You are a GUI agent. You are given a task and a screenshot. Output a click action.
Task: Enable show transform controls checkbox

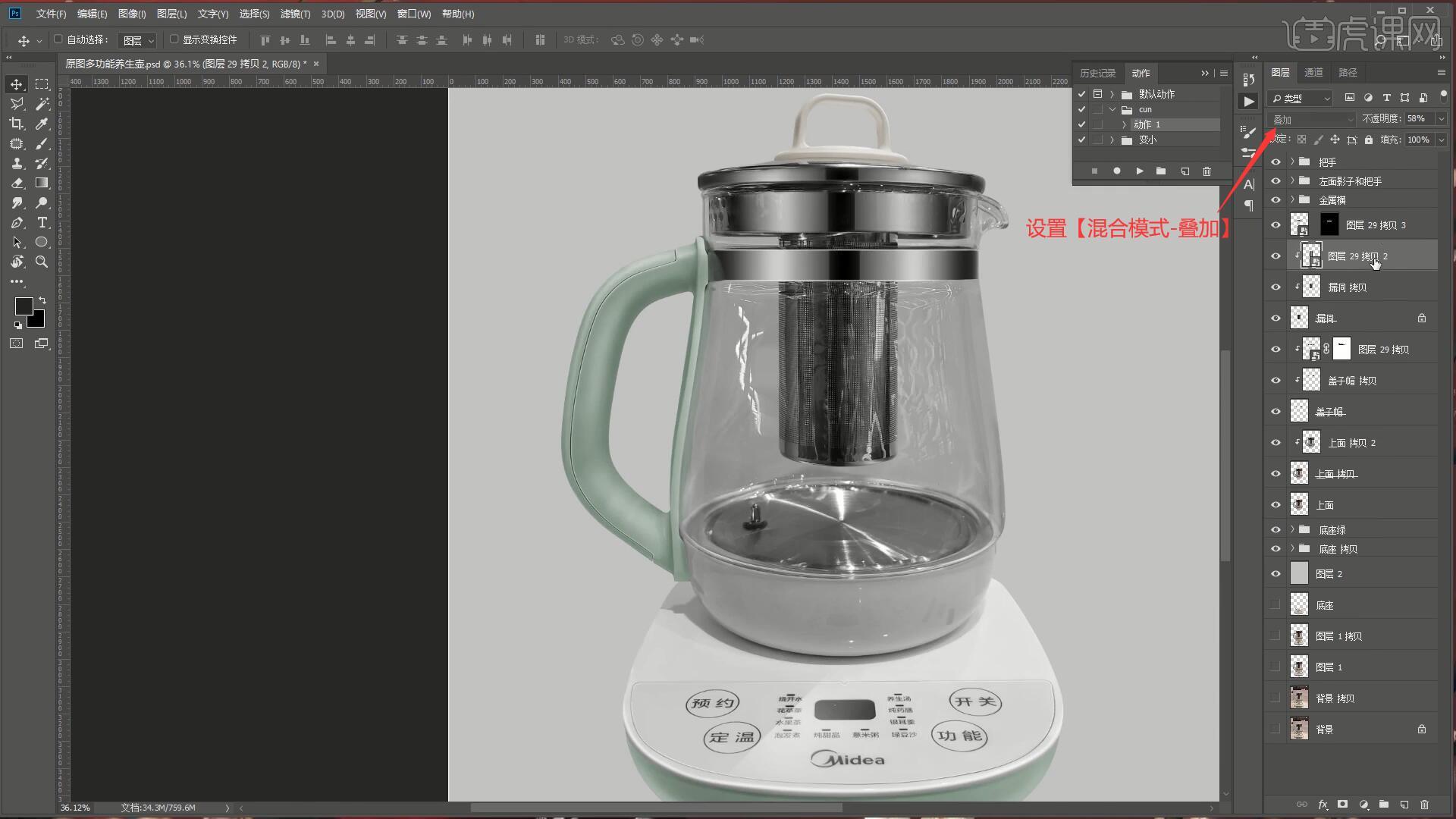click(x=174, y=39)
